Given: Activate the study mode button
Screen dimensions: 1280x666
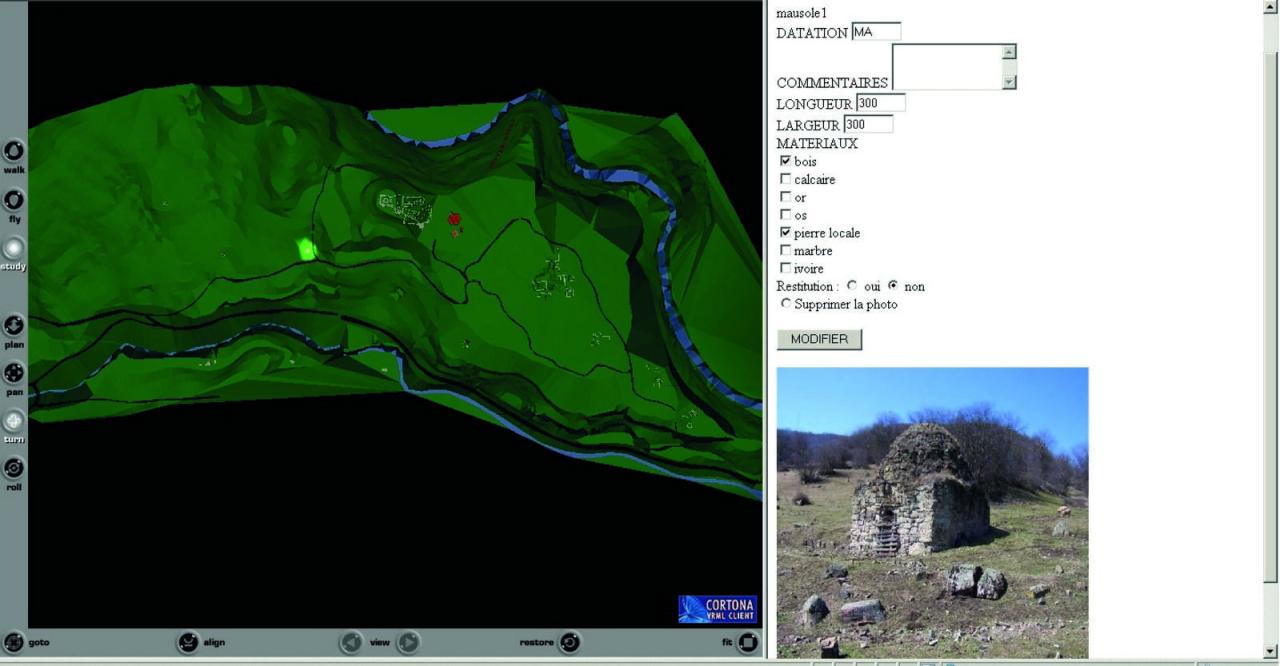Looking at the screenshot, I should (14, 248).
